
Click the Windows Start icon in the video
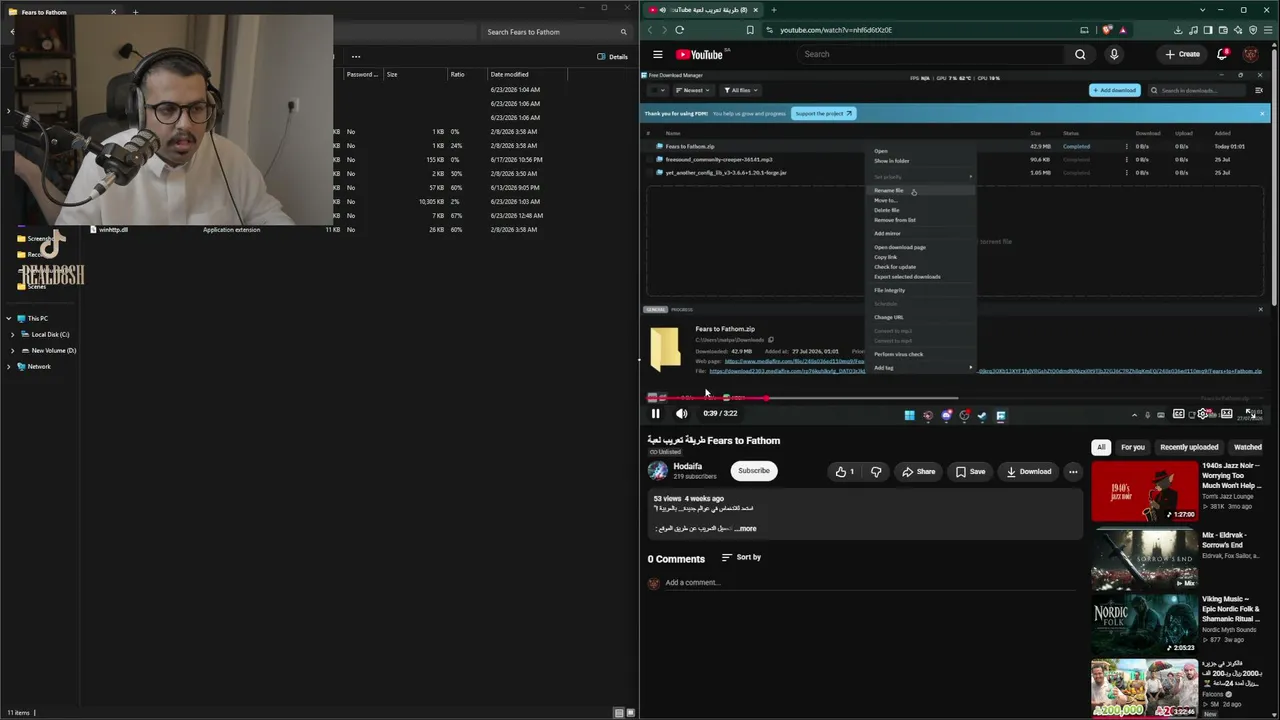[x=909, y=415]
